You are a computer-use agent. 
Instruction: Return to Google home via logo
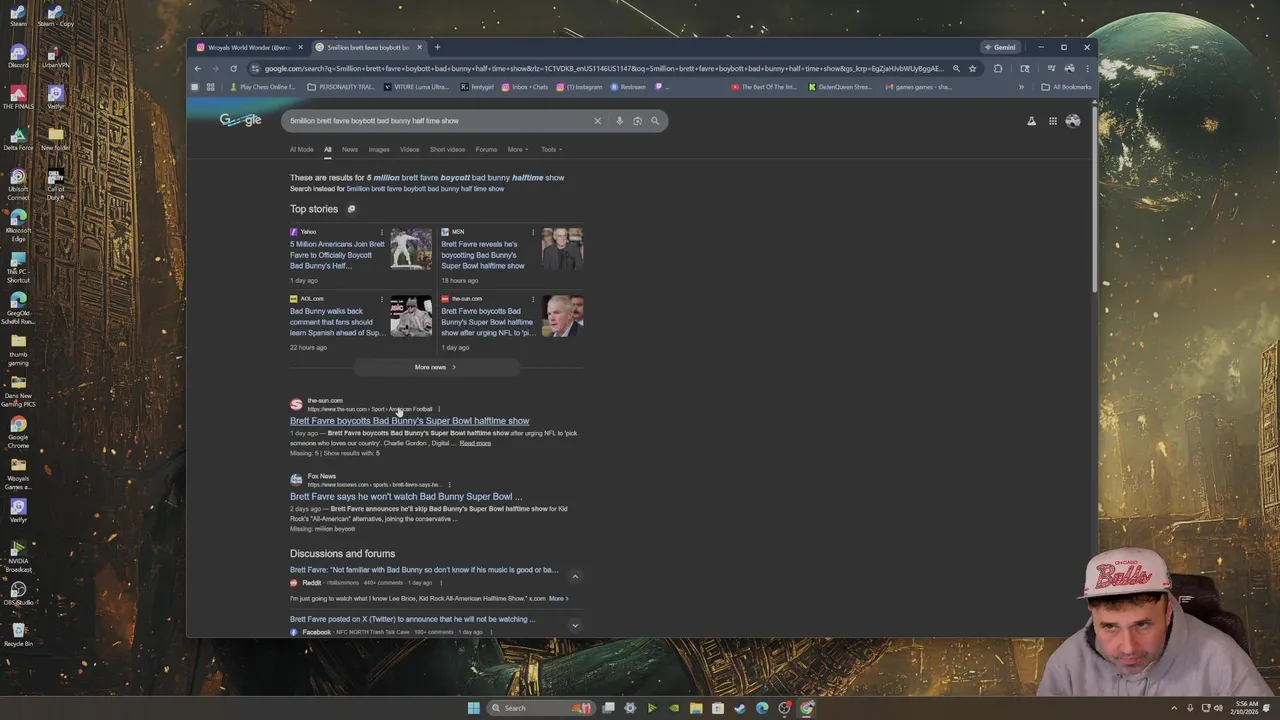pyautogui.click(x=241, y=120)
